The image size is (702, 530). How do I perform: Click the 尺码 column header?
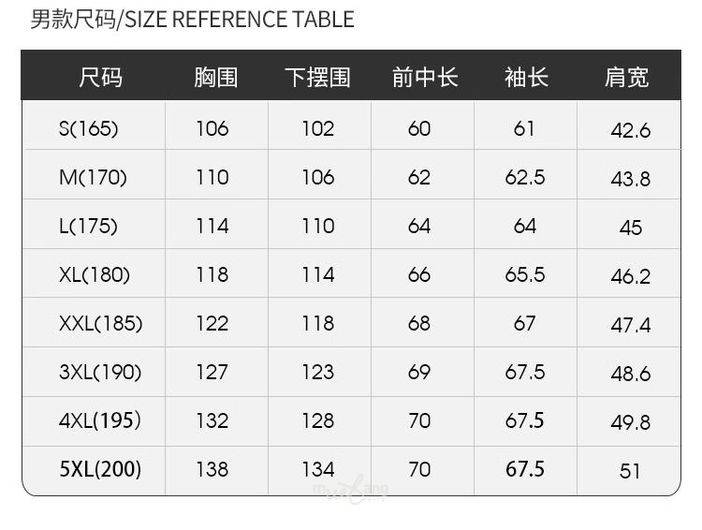(x=101, y=77)
